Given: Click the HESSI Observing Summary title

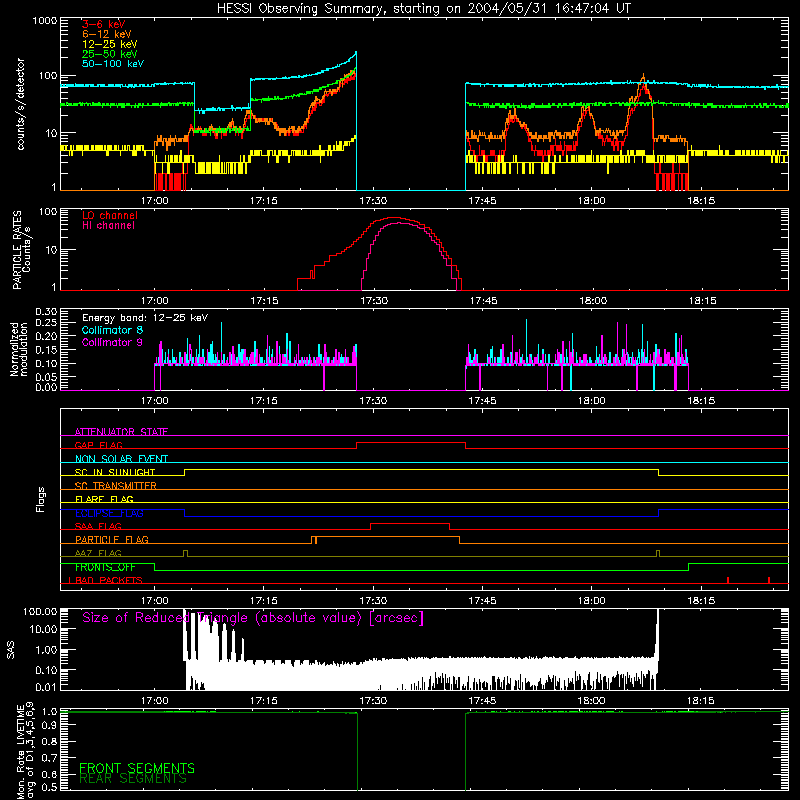Looking at the screenshot, I should click(423, 9).
